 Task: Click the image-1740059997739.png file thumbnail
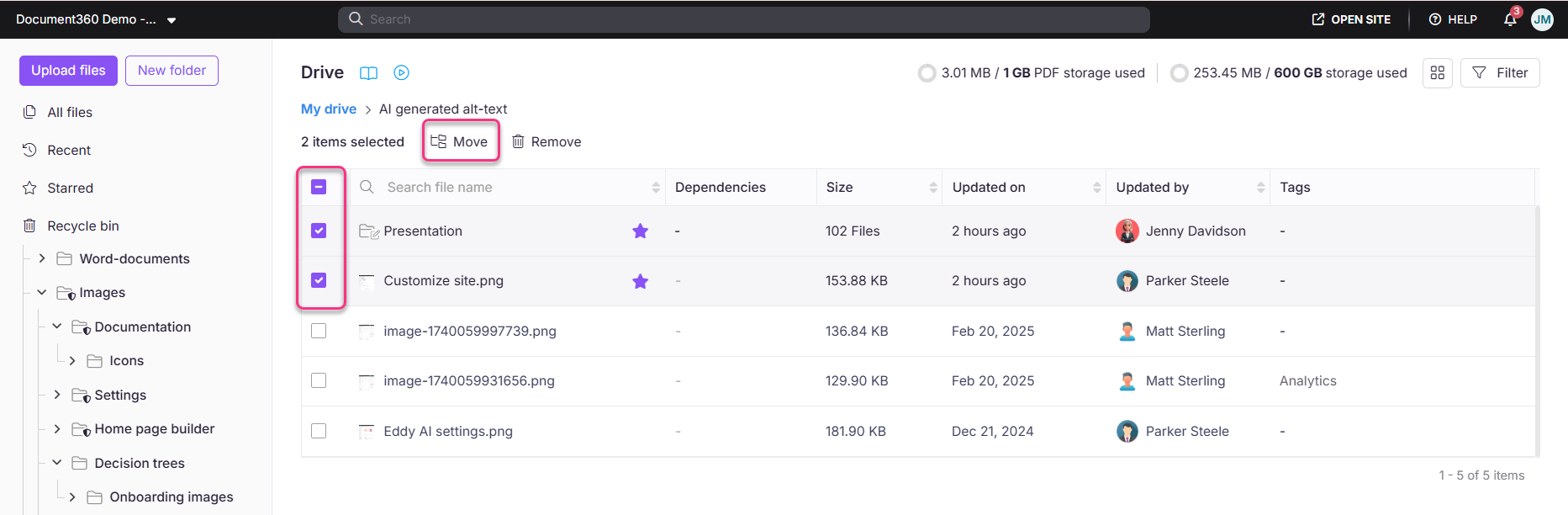367,332
